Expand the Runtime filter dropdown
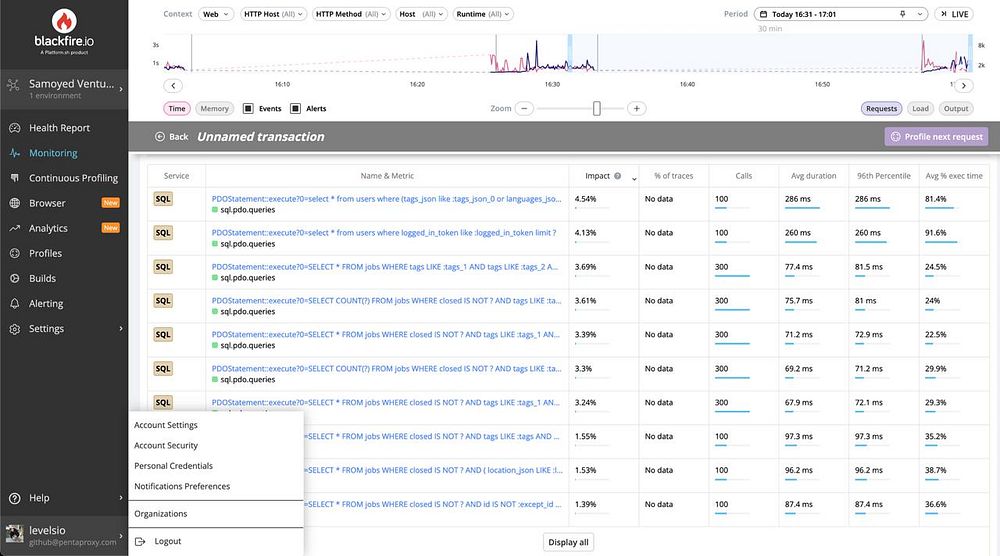1000x556 pixels. tap(483, 14)
